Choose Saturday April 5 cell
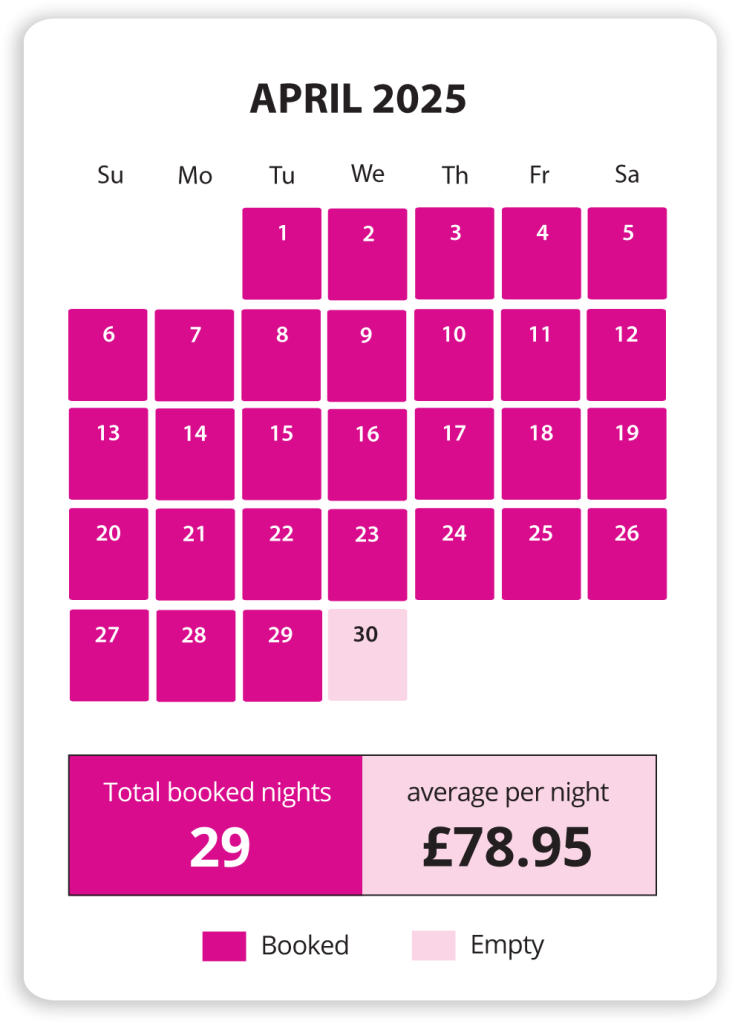735x1024 pixels. coord(627,253)
